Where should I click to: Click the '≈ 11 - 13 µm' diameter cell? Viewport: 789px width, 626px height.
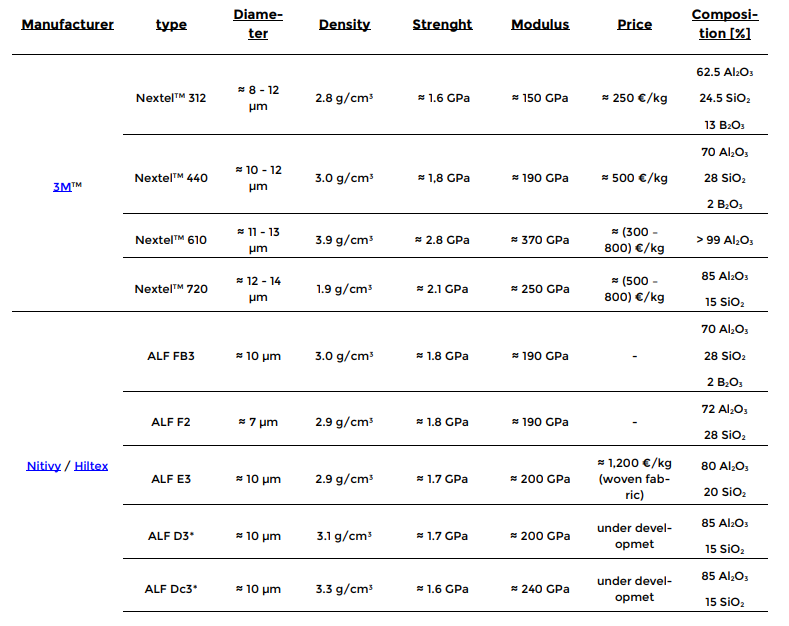(x=258, y=240)
